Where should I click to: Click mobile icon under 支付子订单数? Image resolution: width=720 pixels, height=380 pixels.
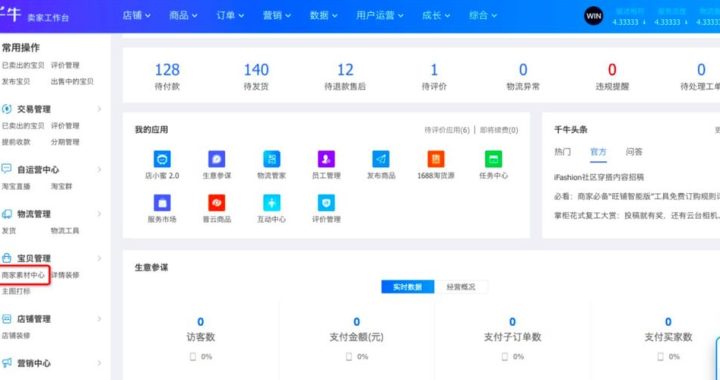pos(505,357)
